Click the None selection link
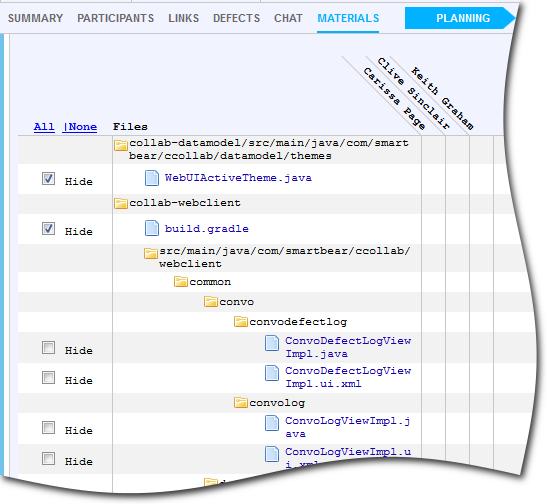Viewport: 547px width, 504px height. click(x=80, y=127)
